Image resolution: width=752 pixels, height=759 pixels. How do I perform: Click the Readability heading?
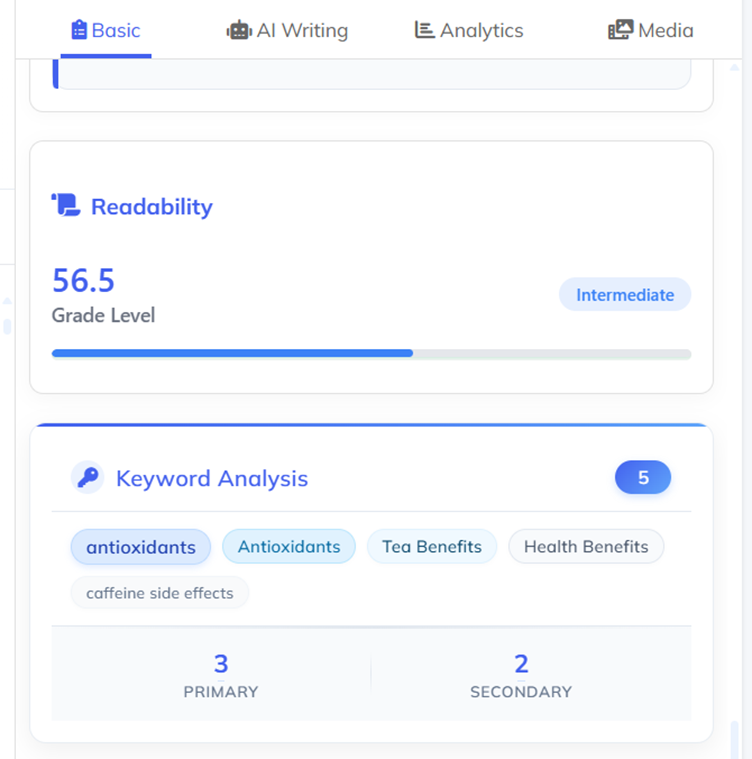[152, 207]
